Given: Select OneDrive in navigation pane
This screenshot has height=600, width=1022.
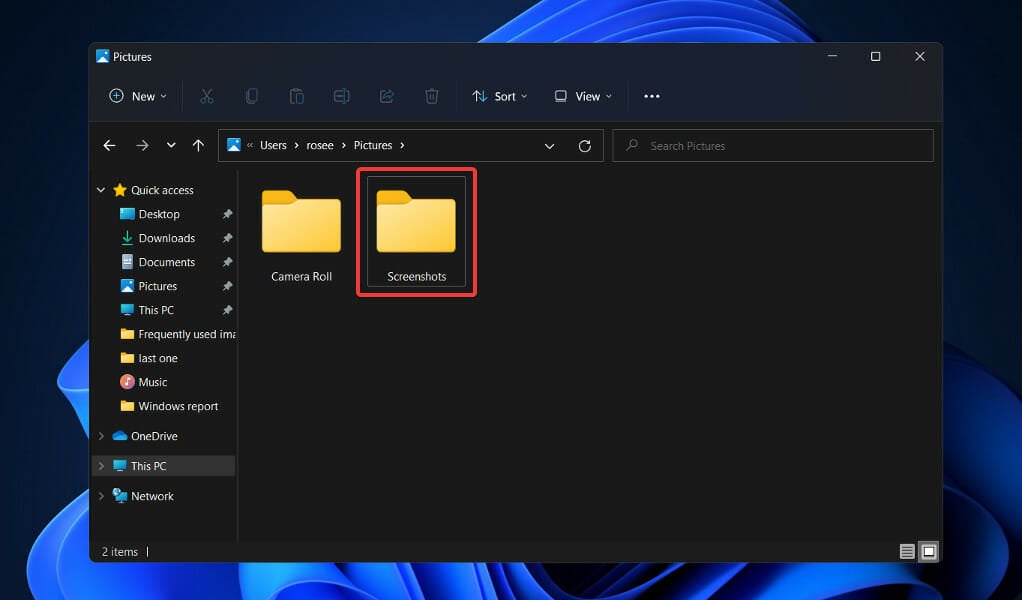Looking at the screenshot, I should (154, 436).
